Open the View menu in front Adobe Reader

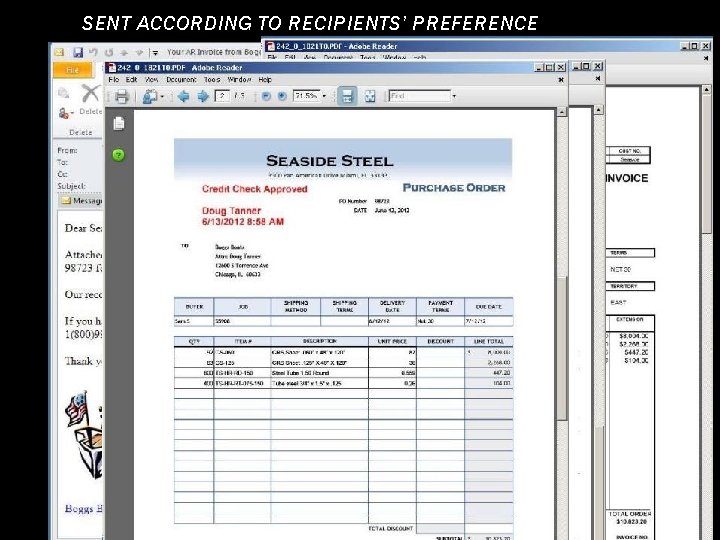152,79
